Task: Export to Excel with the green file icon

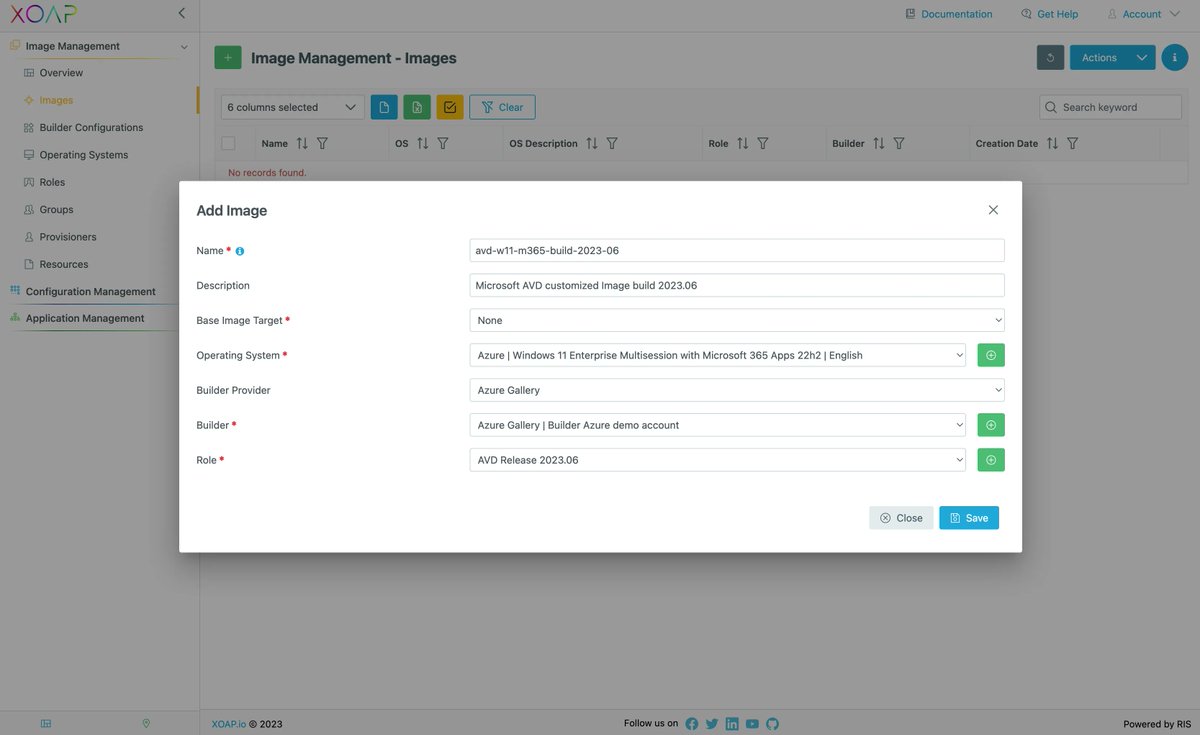Action: [417, 107]
